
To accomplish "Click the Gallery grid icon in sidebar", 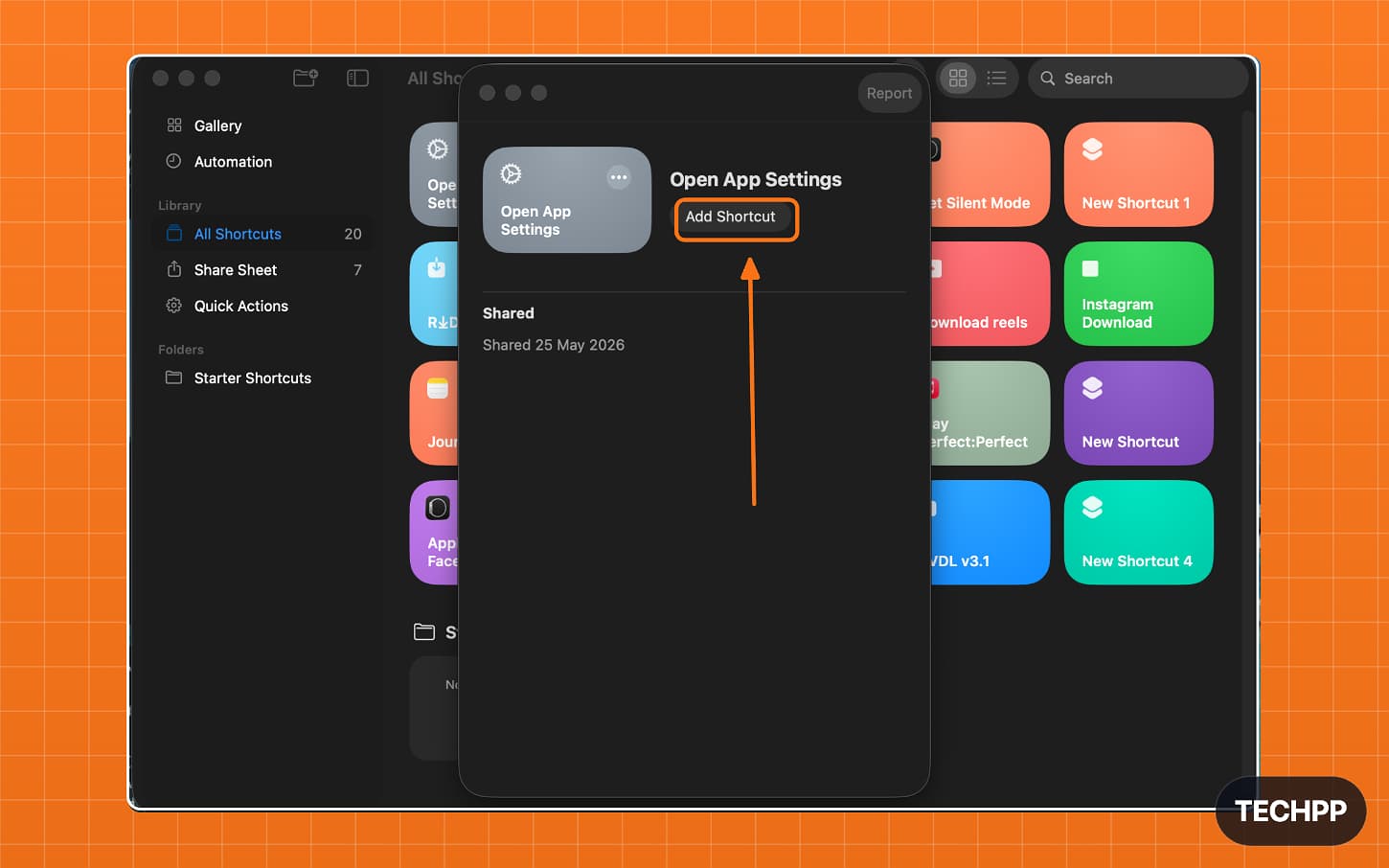I will click(x=173, y=125).
